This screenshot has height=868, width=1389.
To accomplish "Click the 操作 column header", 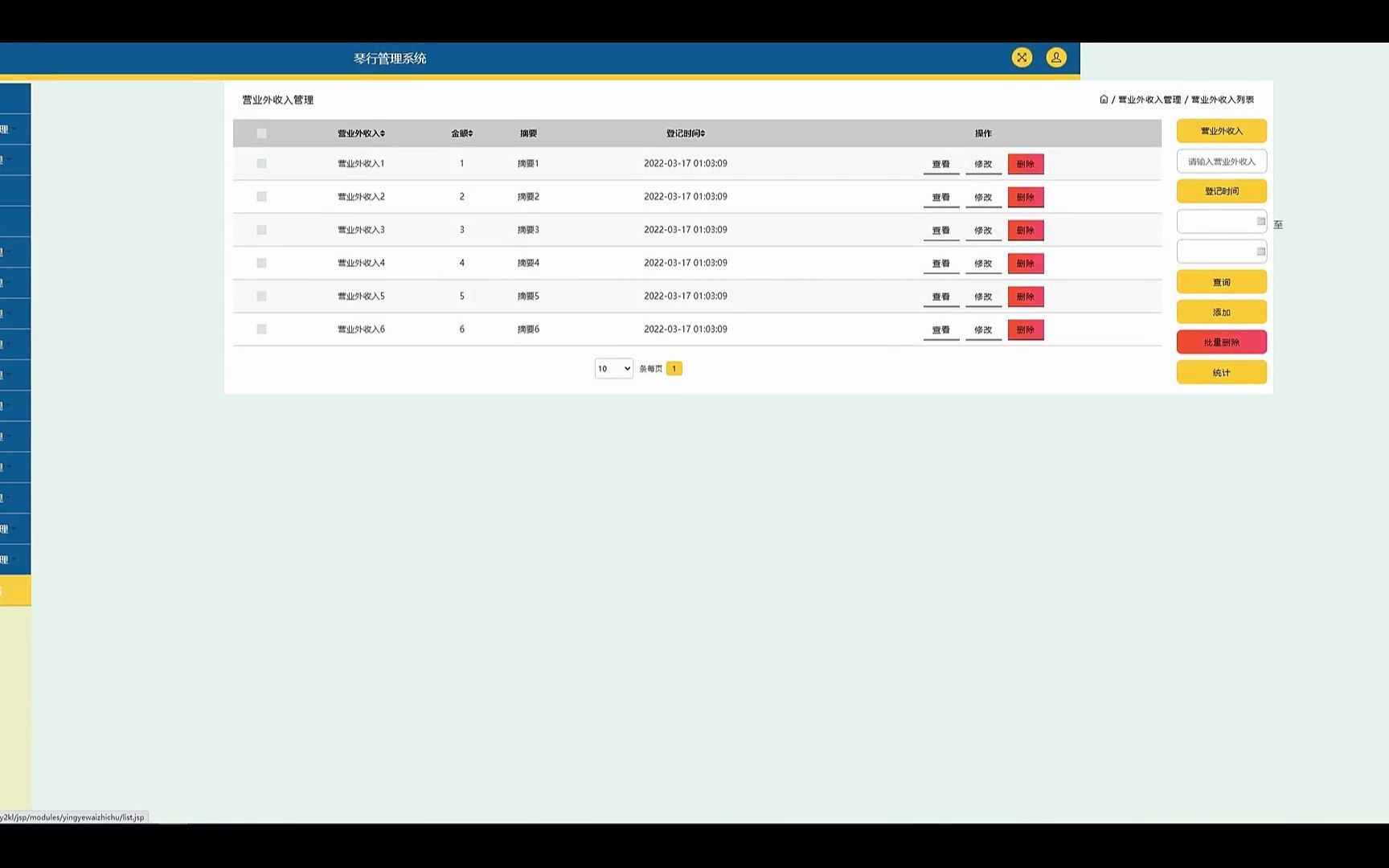I will (983, 133).
